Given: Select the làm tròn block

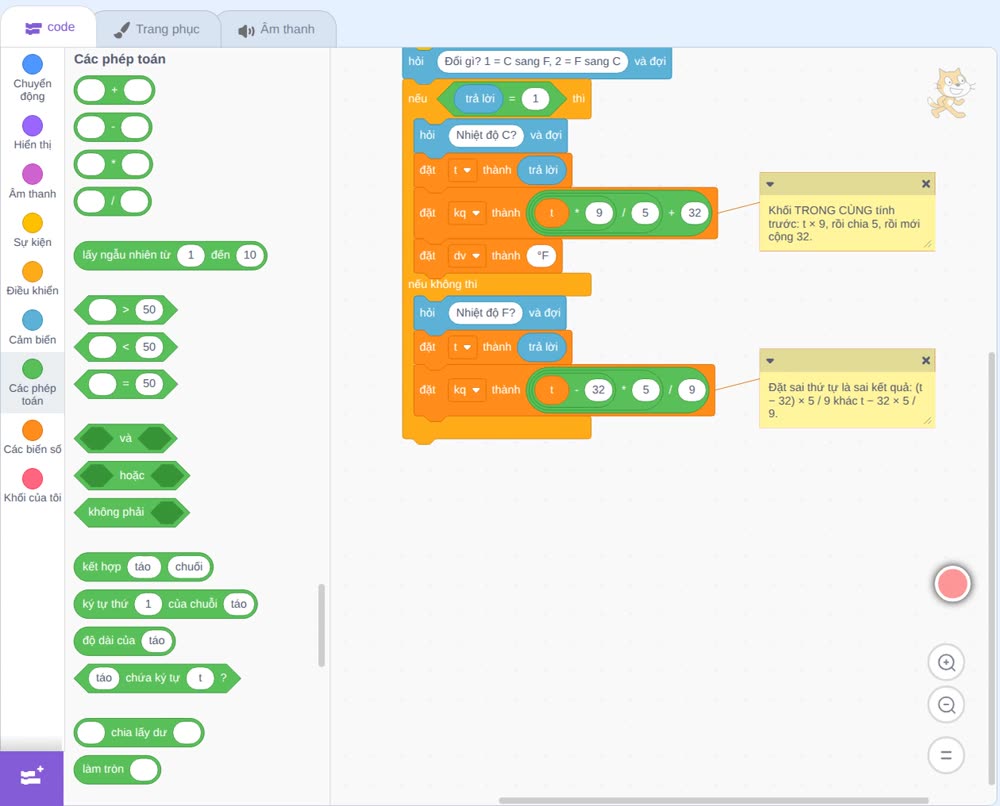Looking at the screenshot, I should 117,770.
